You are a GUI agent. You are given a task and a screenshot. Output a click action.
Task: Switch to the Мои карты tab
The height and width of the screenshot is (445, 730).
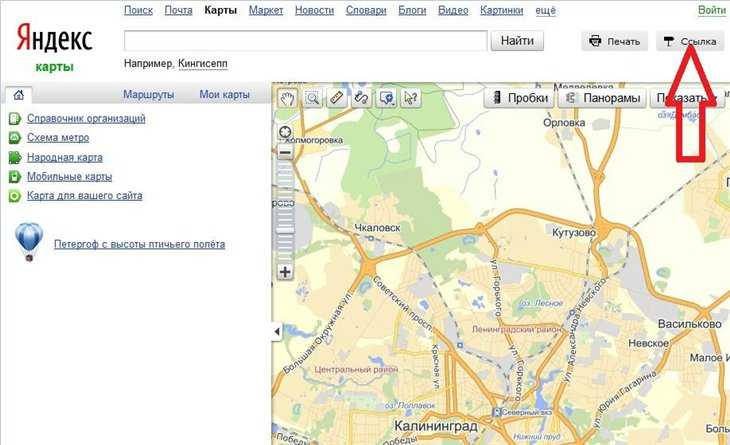[224, 94]
